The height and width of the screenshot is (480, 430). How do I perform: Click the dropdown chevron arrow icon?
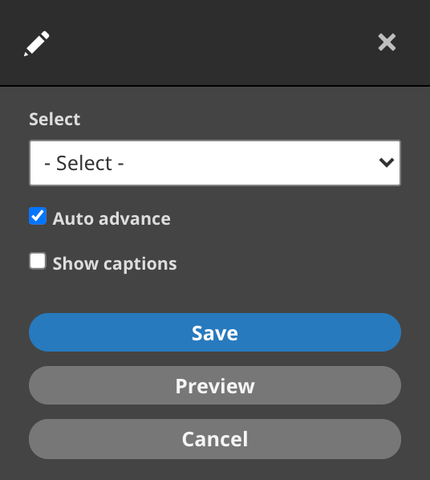pos(386,162)
